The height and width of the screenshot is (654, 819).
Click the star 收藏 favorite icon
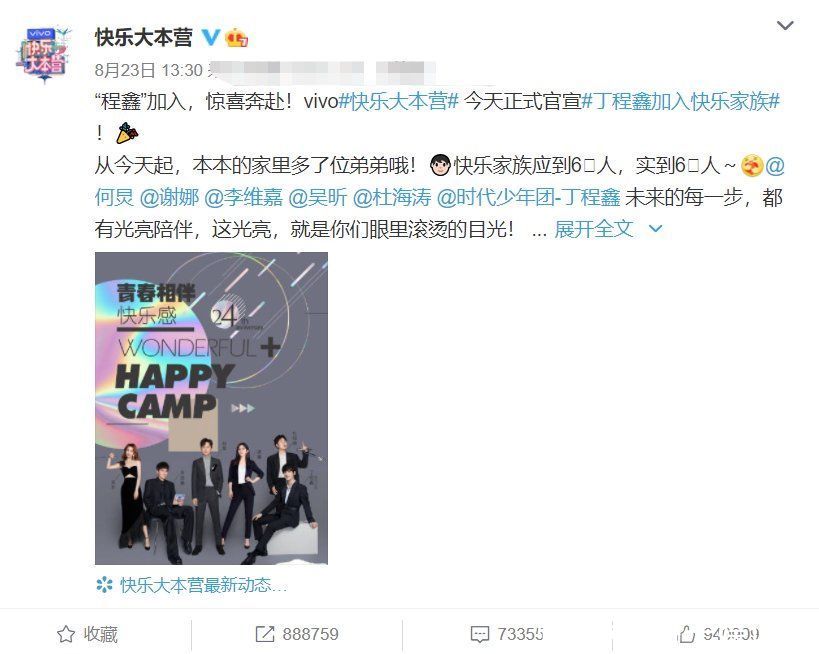click(x=66, y=634)
